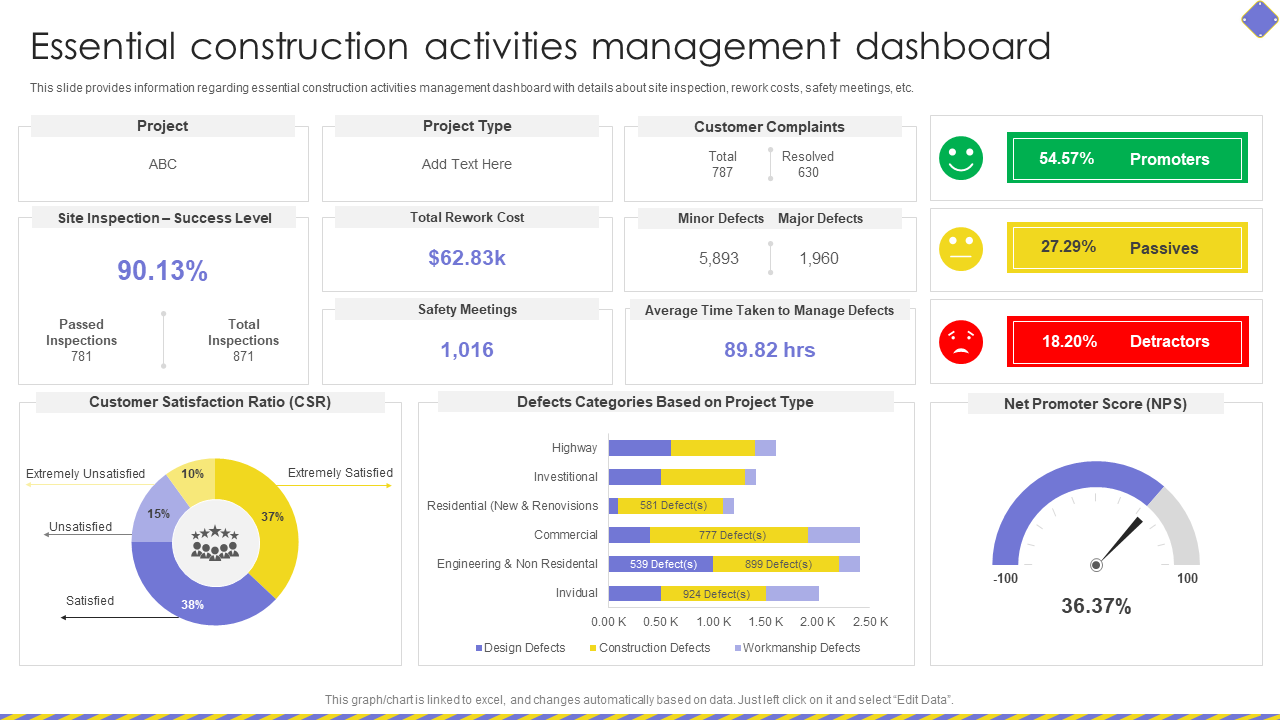
Task: Click the yellow 27.29% Passives box
Action: 1127,247
